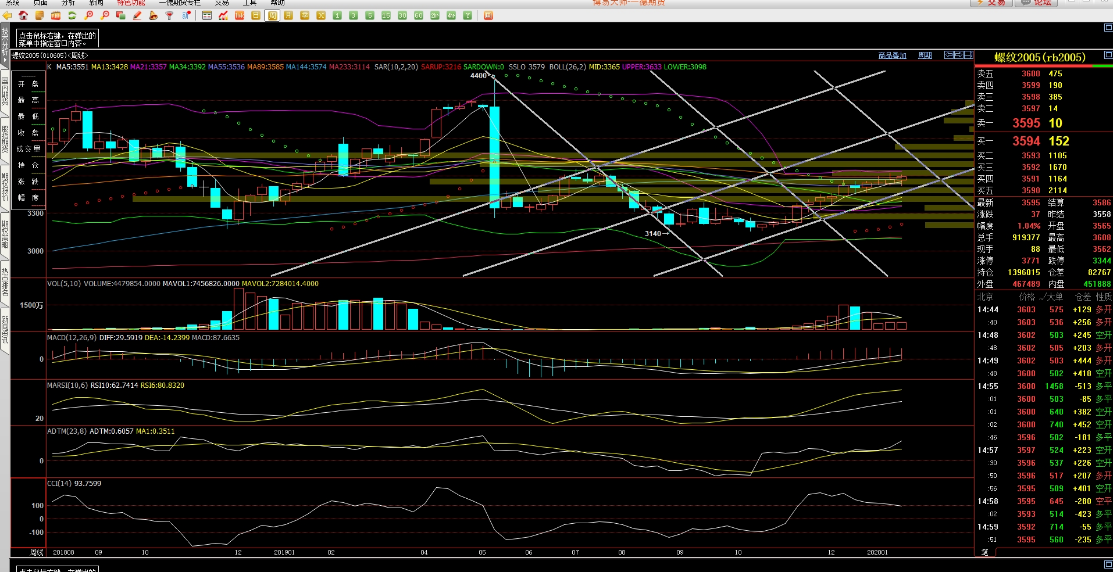The width and height of the screenshot is (1113, 572).
Task: Click the green Y toolbar icon
Action: click(x=468, y=15)
